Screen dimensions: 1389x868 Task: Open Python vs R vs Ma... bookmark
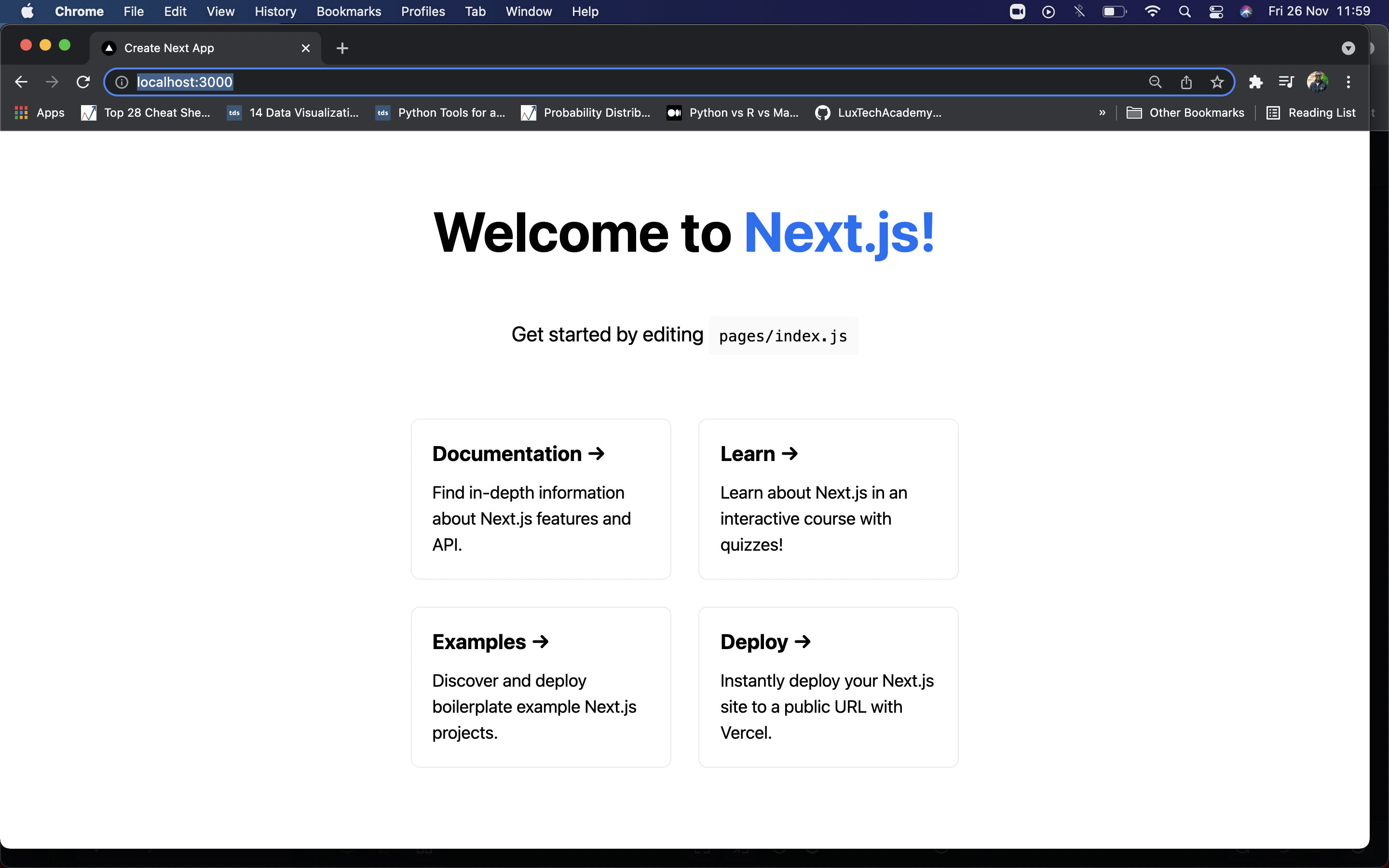733,112
